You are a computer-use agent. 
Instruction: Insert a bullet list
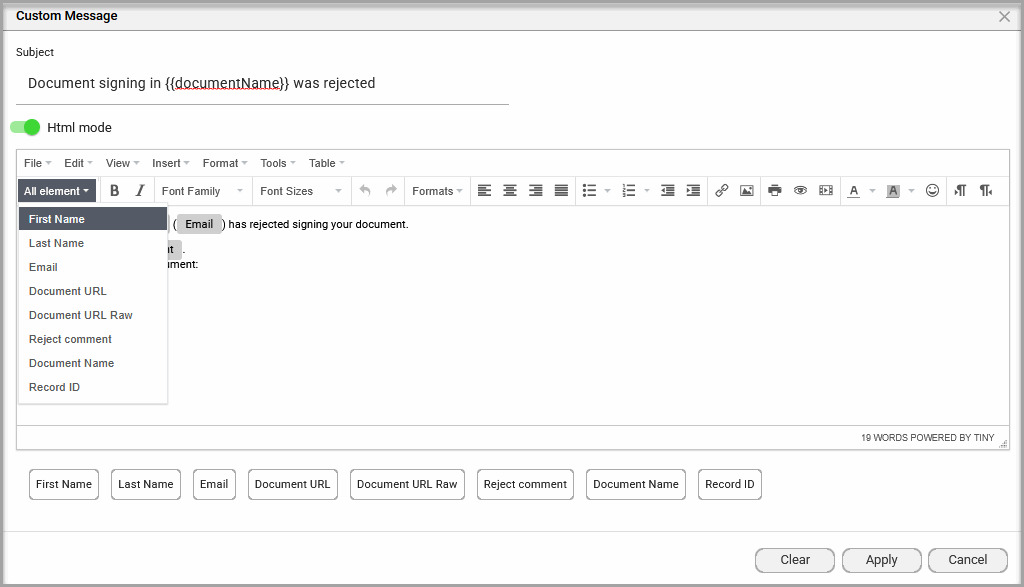pos(589,191)
